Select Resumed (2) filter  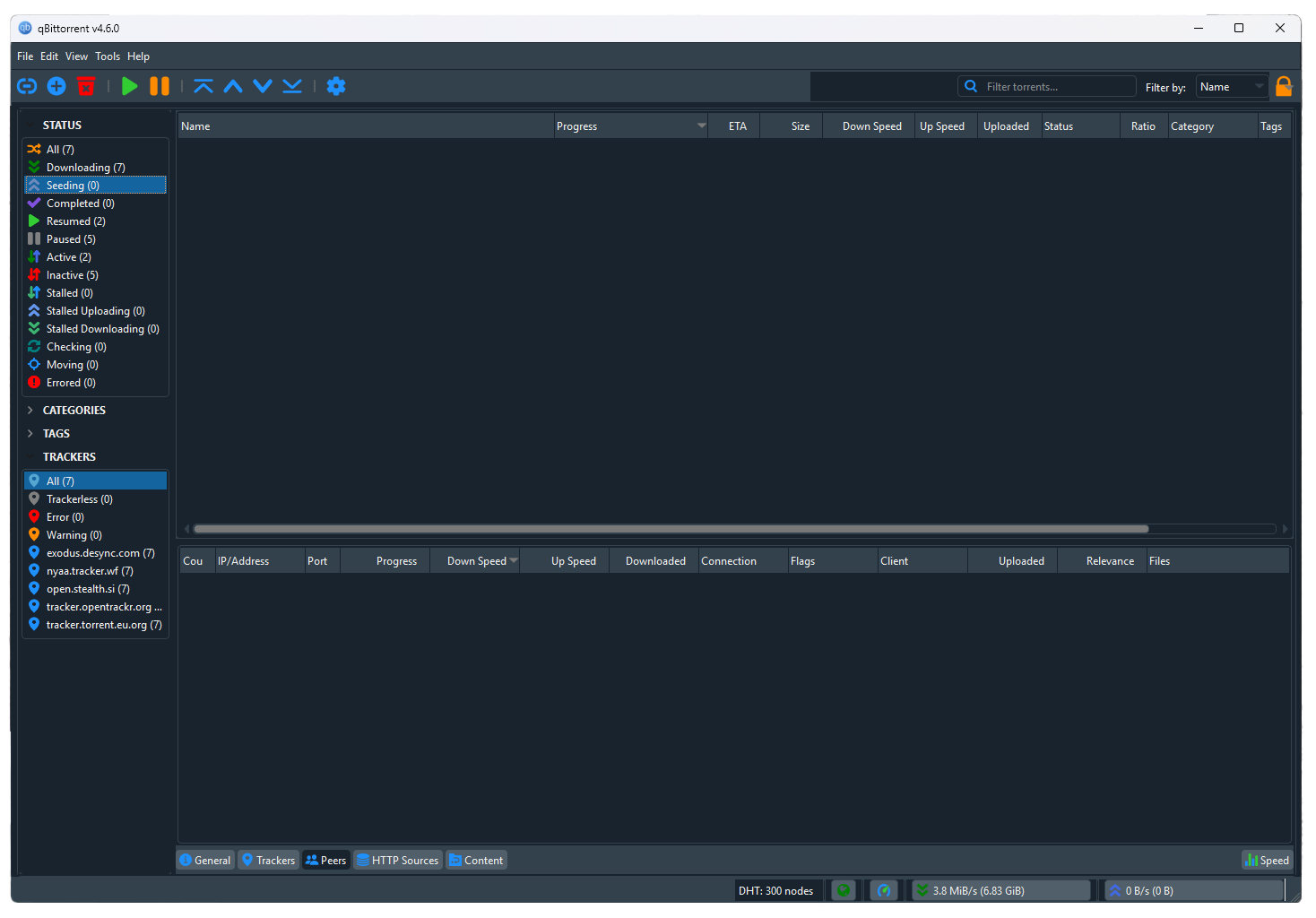click(x=96, y=221)
